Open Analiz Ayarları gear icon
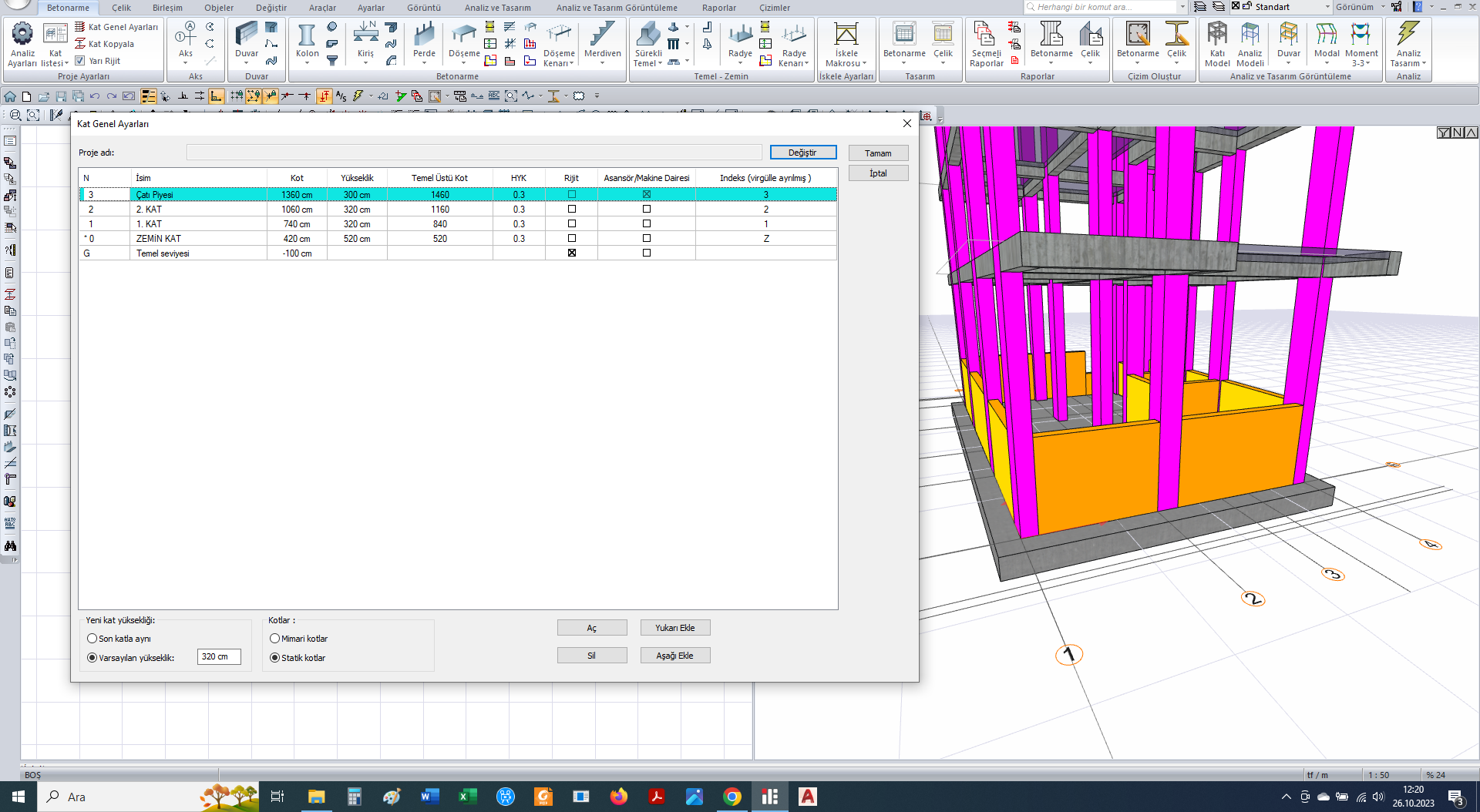The width and height of the screenshot is (1480, 812). pyautogui.click(x=22, y=35)
